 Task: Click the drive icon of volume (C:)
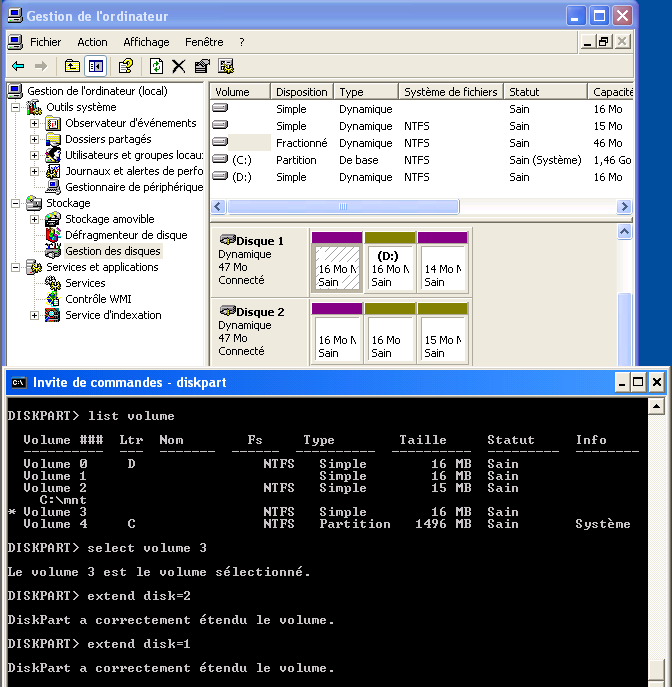(220, 159)
